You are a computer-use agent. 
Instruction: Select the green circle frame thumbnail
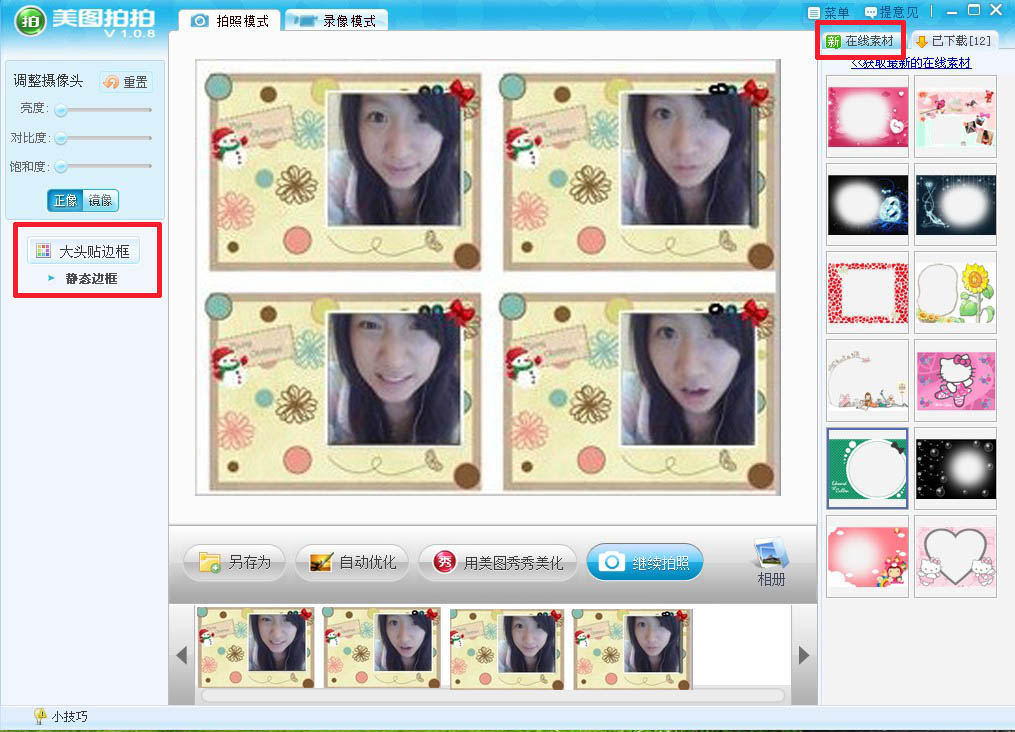(x=867, y=469)
